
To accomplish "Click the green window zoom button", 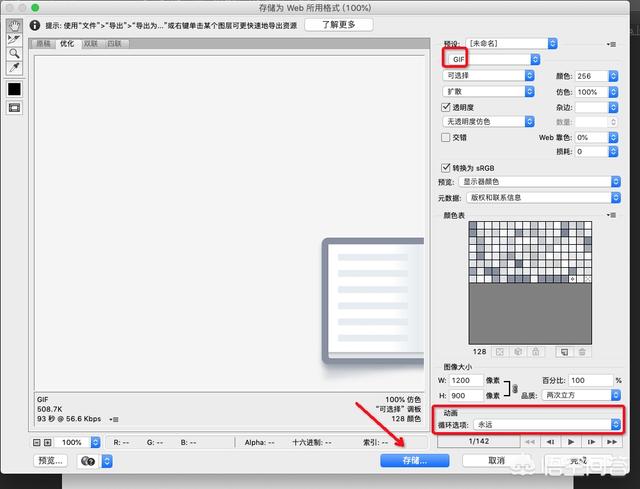I will tap(36, 8).
